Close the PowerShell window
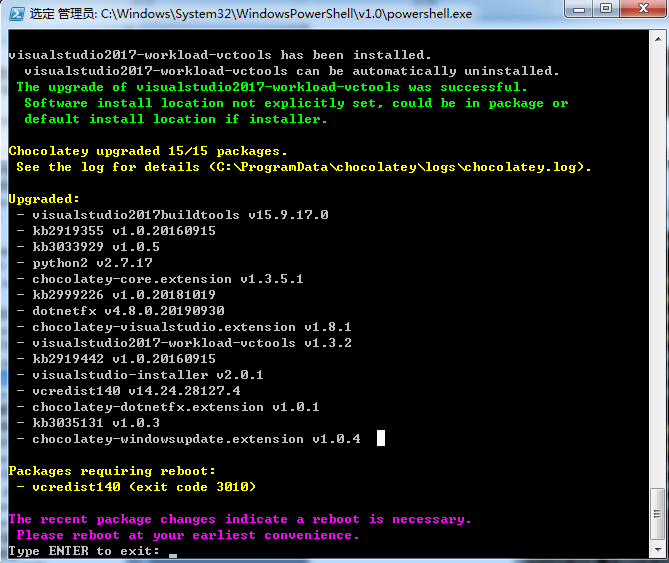This screenshot has height=563, width=669. pos(643,9)
